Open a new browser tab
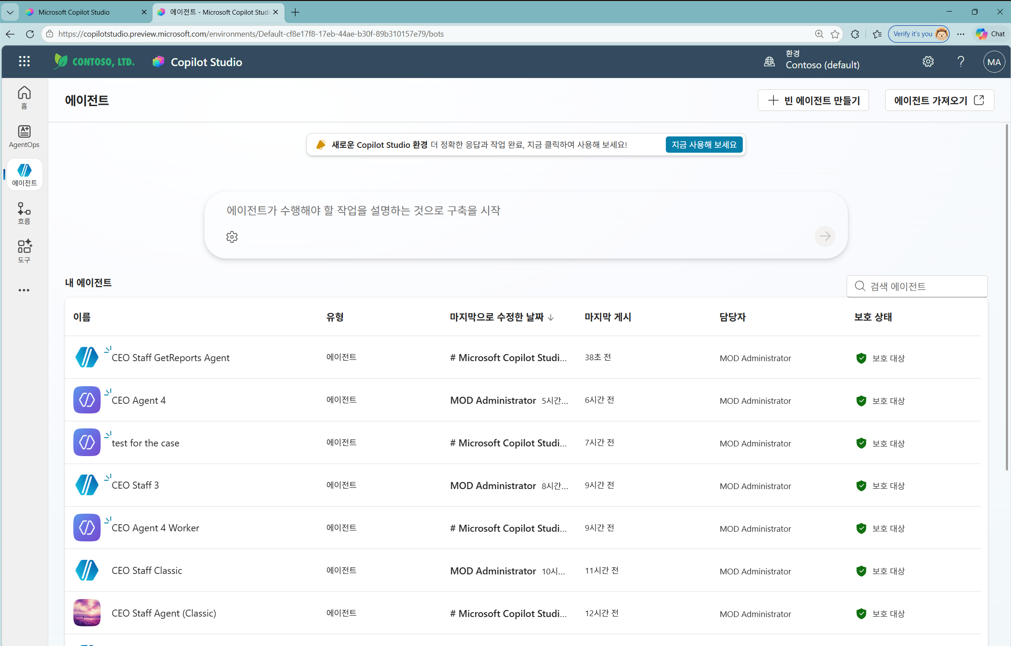Screen dimensions: 1011x646 pos(295,12)
